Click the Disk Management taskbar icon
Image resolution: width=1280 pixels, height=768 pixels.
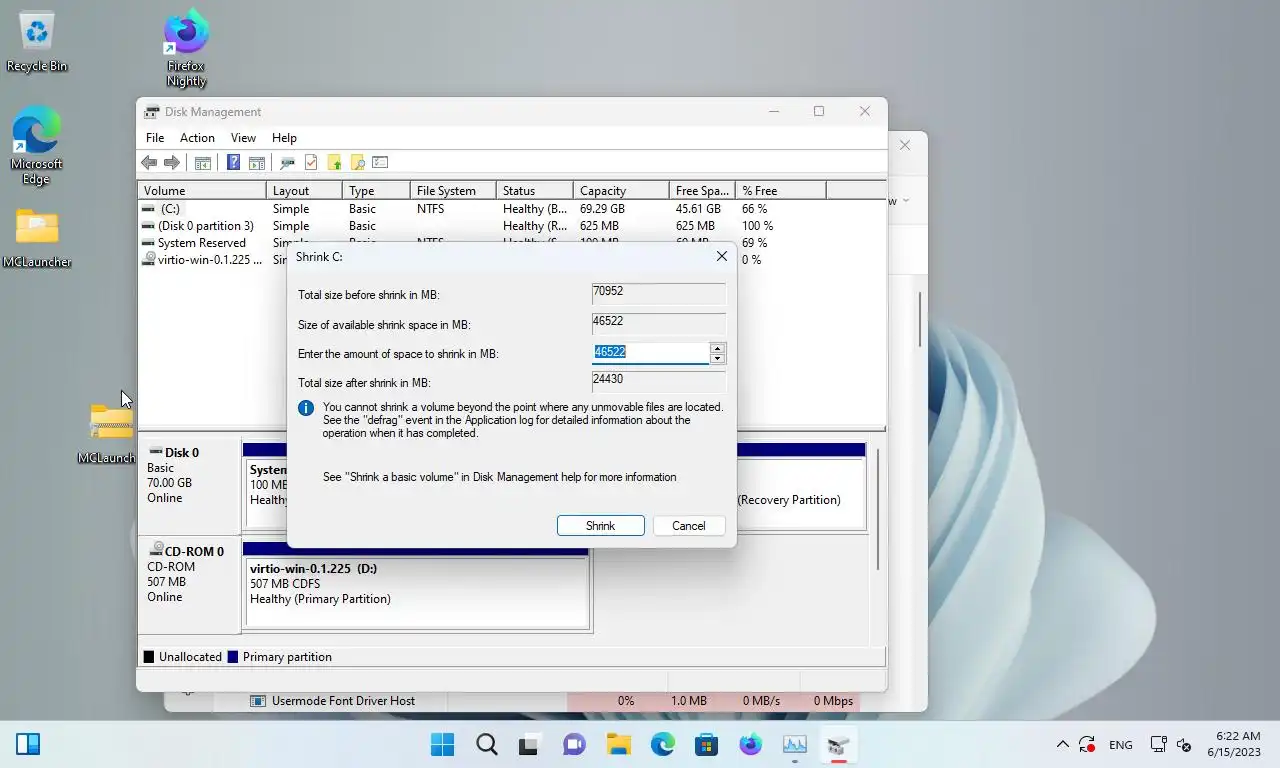pos(838,744)
